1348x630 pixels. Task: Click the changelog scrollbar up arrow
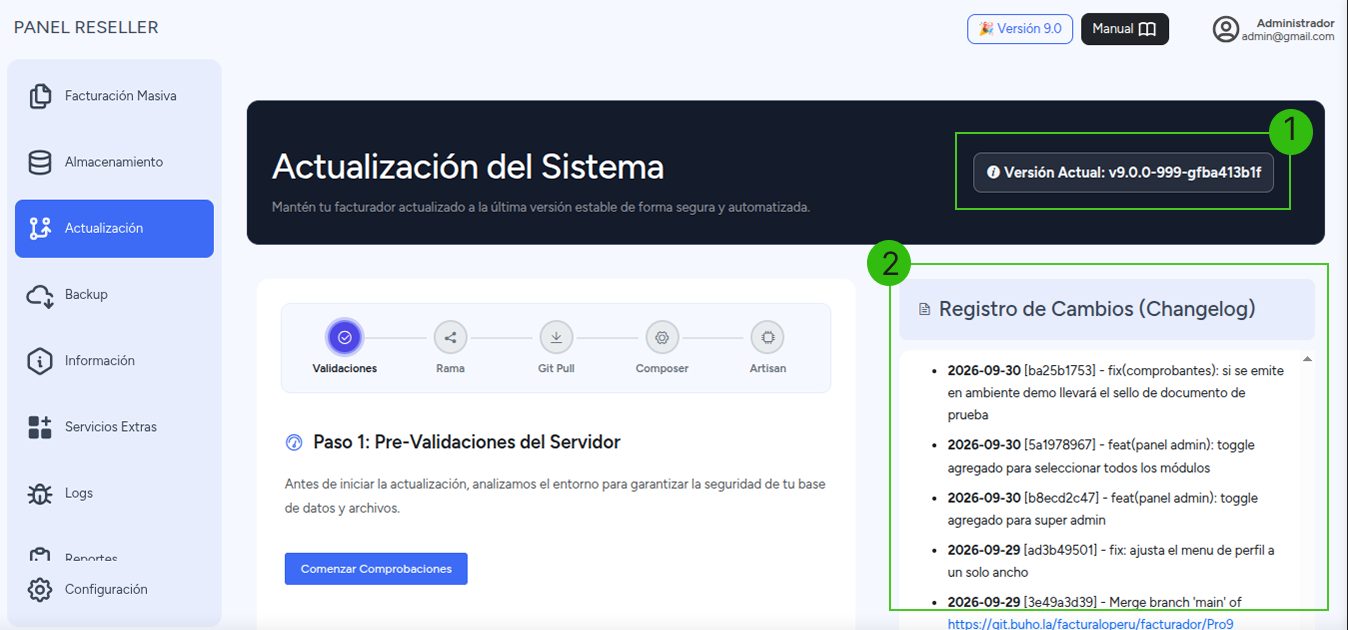(x=1307, y=359)
